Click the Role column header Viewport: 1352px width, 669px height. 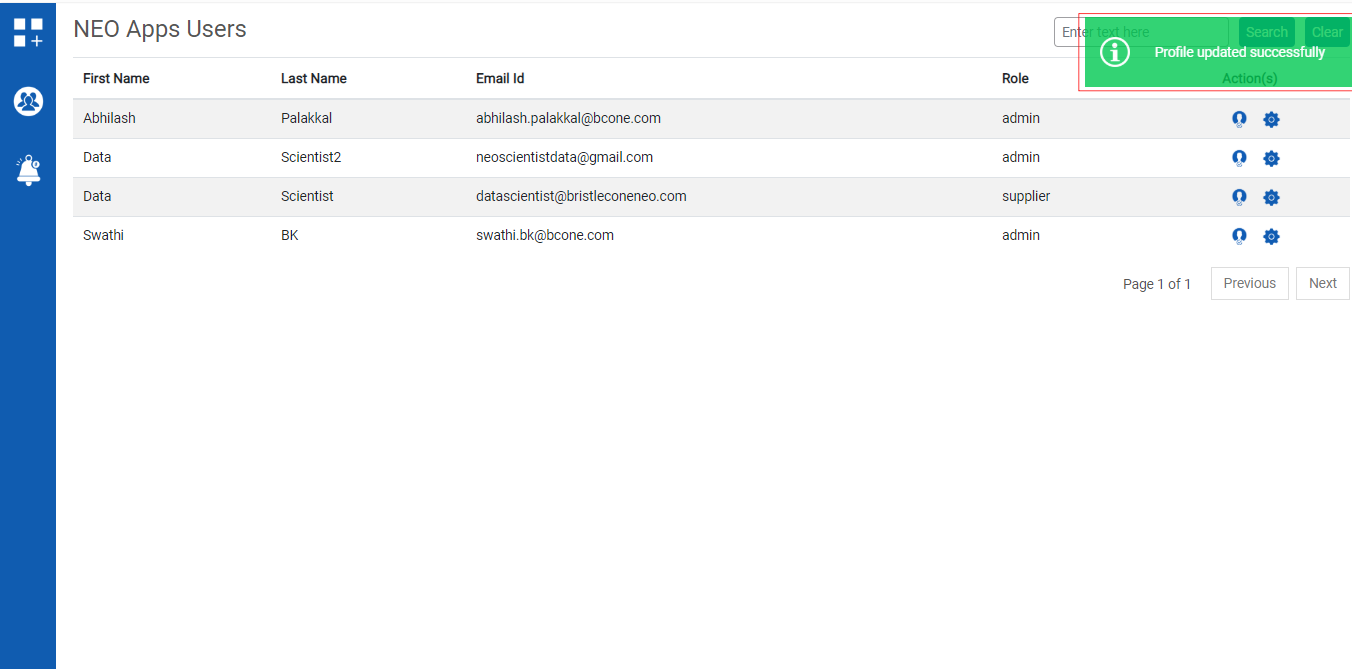pyautogui.click(x=1015, y=78)
